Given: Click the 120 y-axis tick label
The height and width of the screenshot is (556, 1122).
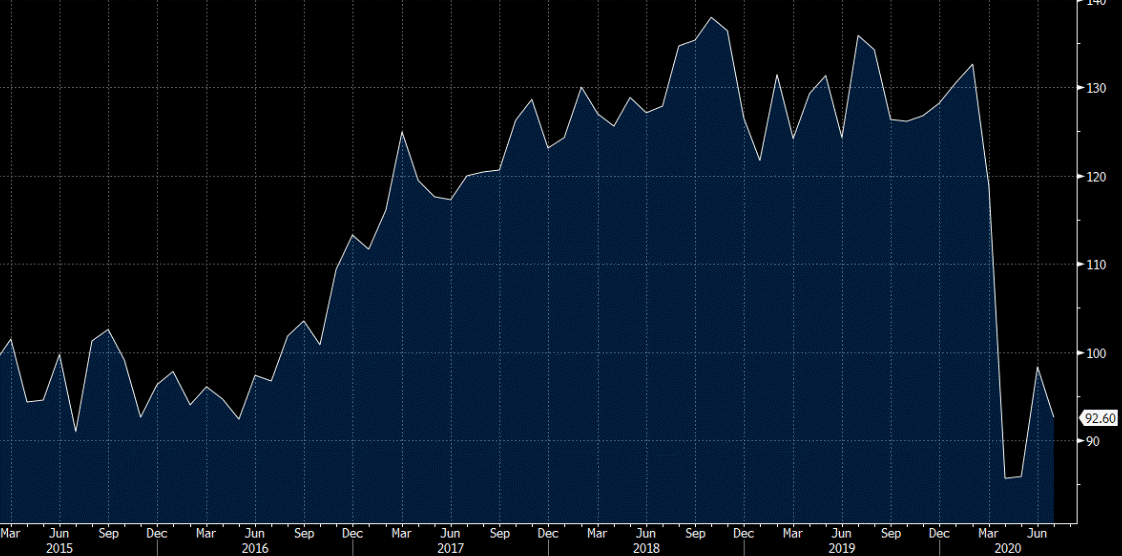Looking at the screenshot, I should click(1097, 176).
